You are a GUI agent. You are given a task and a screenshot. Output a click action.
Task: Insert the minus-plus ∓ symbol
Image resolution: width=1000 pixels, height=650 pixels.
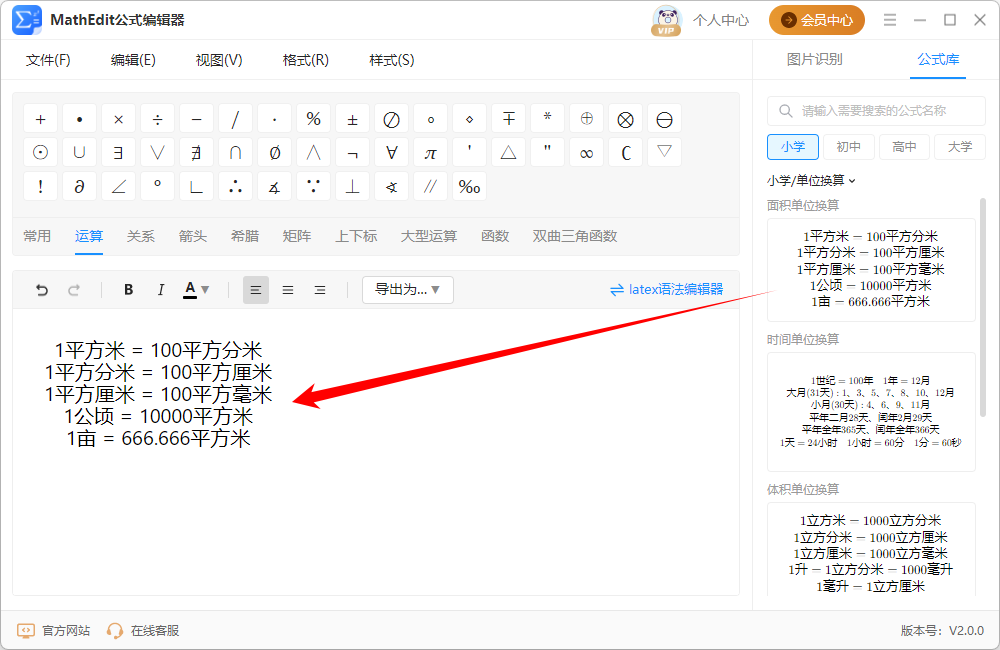(508, 119)
